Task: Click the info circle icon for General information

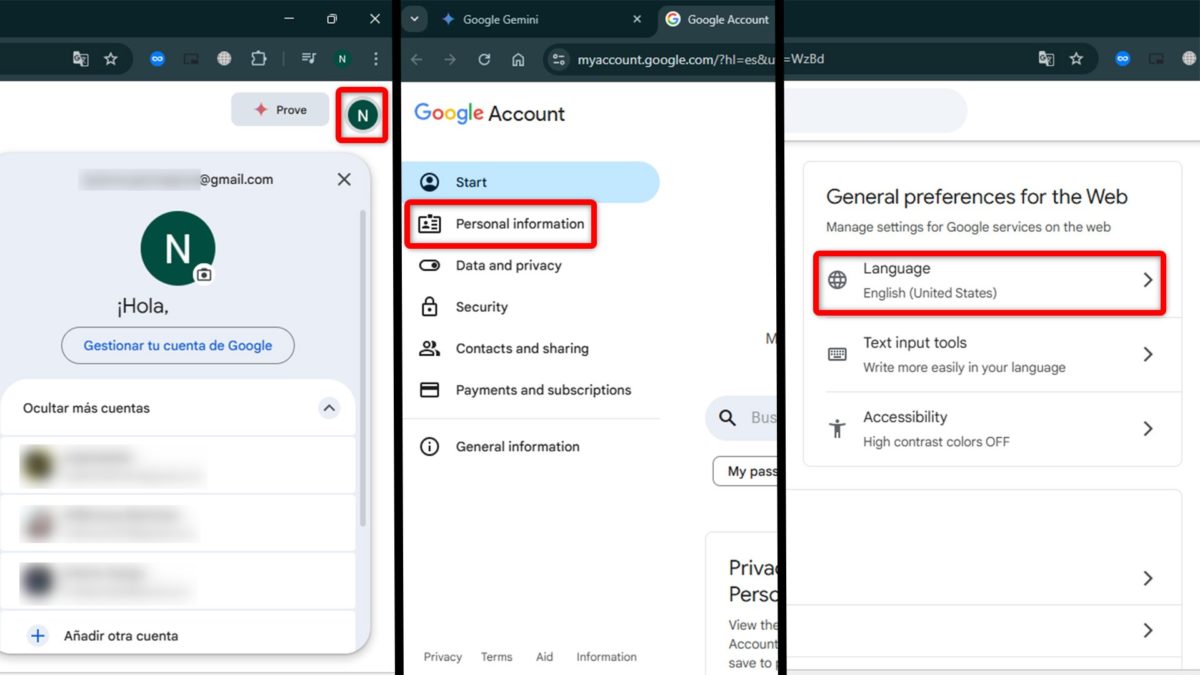Action: click(429, 447)
